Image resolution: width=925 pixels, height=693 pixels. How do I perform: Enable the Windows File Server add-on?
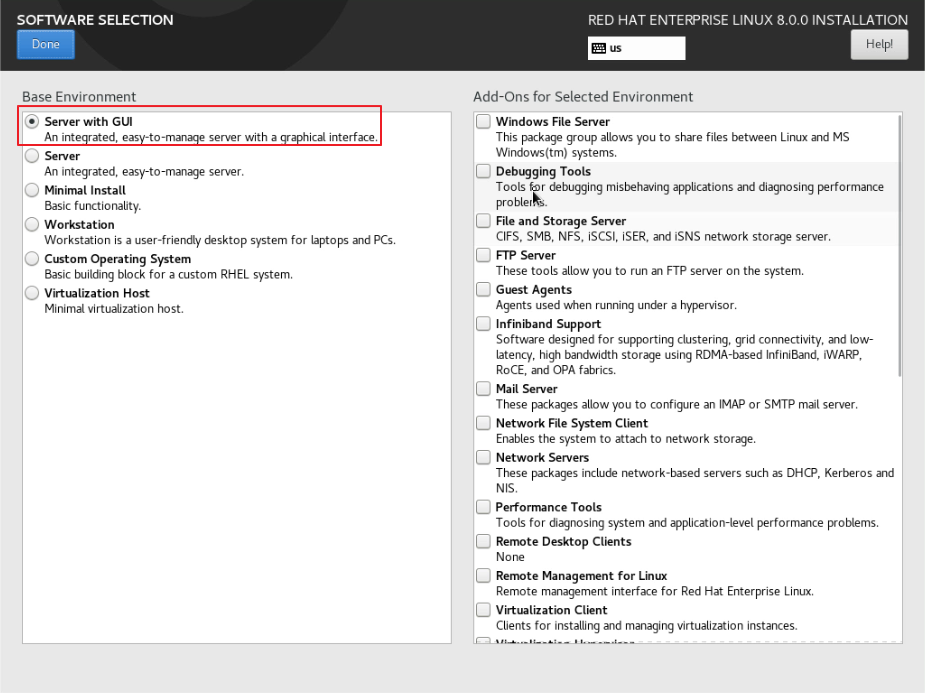click(483, 121)
